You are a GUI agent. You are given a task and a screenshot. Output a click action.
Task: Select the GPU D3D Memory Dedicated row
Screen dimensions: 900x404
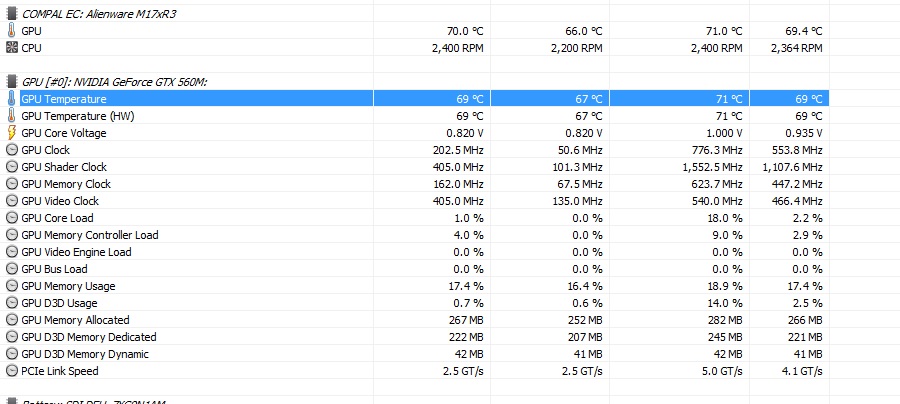tap(88, 337)
